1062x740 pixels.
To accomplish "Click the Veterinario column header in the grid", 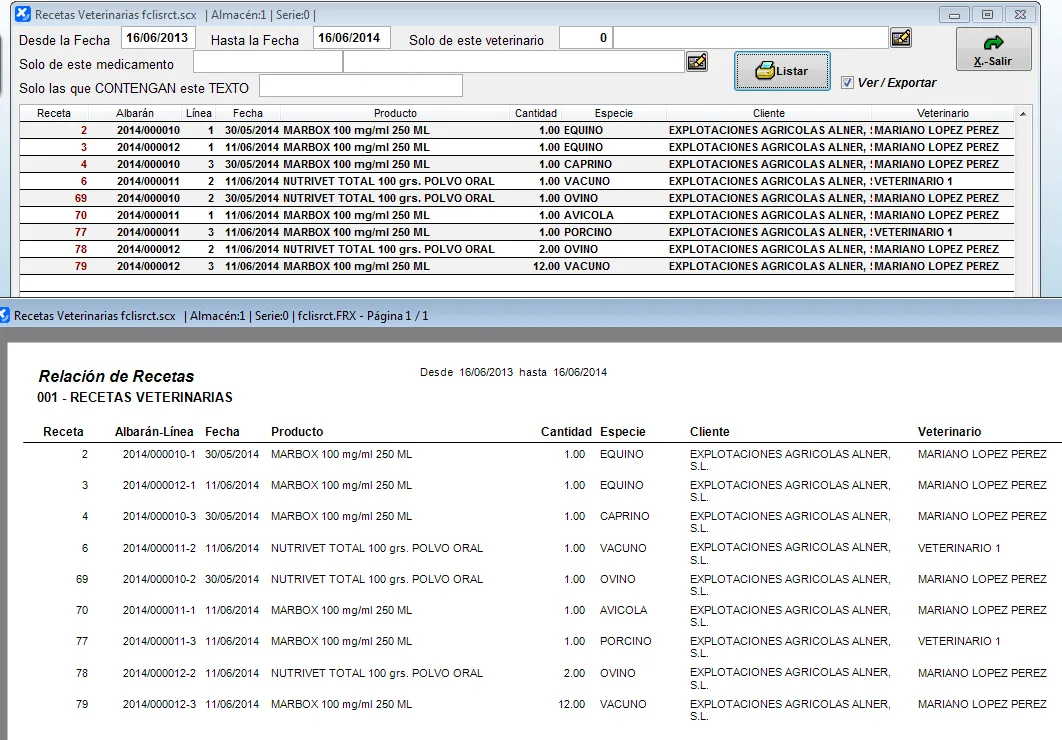I will [x=942, y=113].
